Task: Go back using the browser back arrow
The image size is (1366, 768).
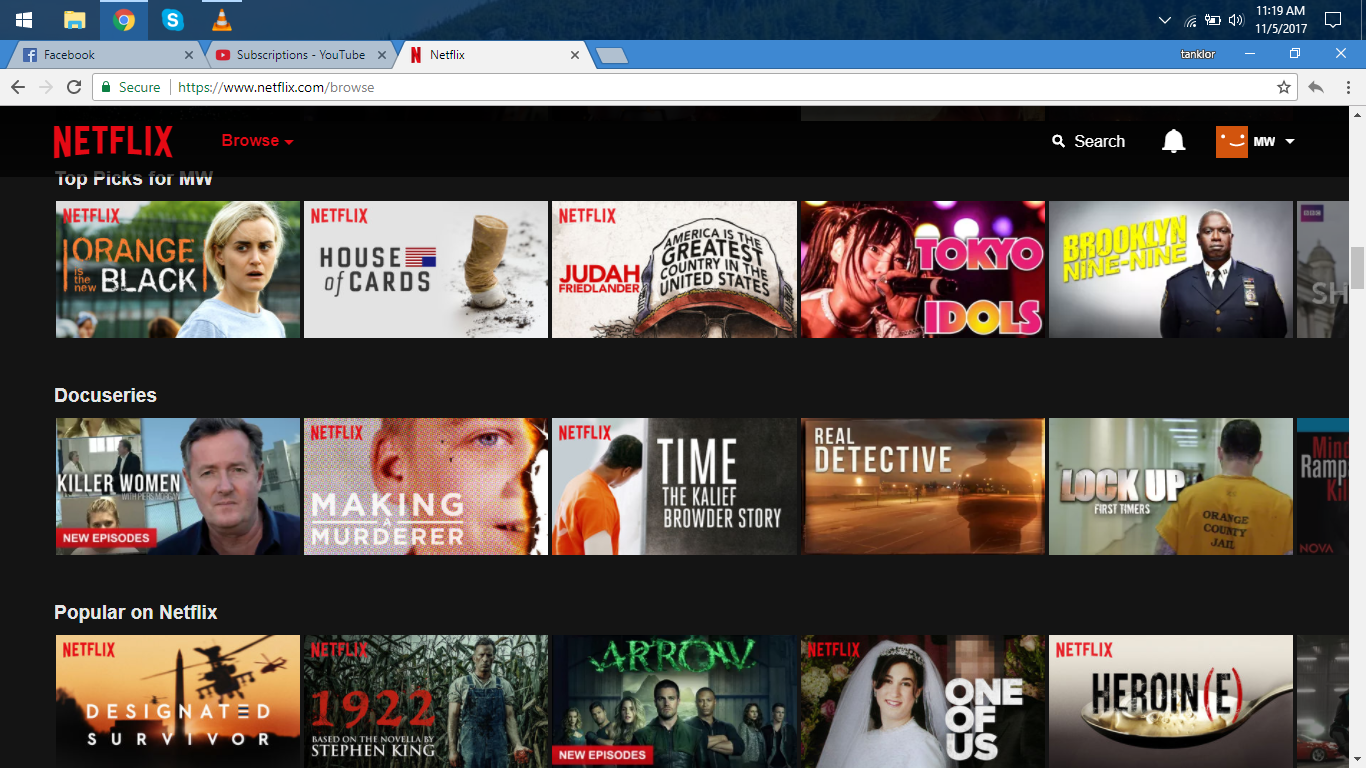Action: 17,87
